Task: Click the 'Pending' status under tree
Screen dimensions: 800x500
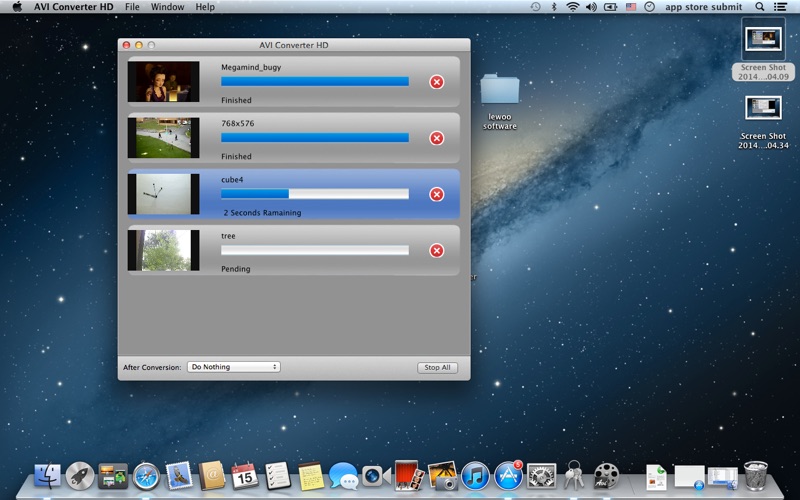Action: click(x=236, y=269)
